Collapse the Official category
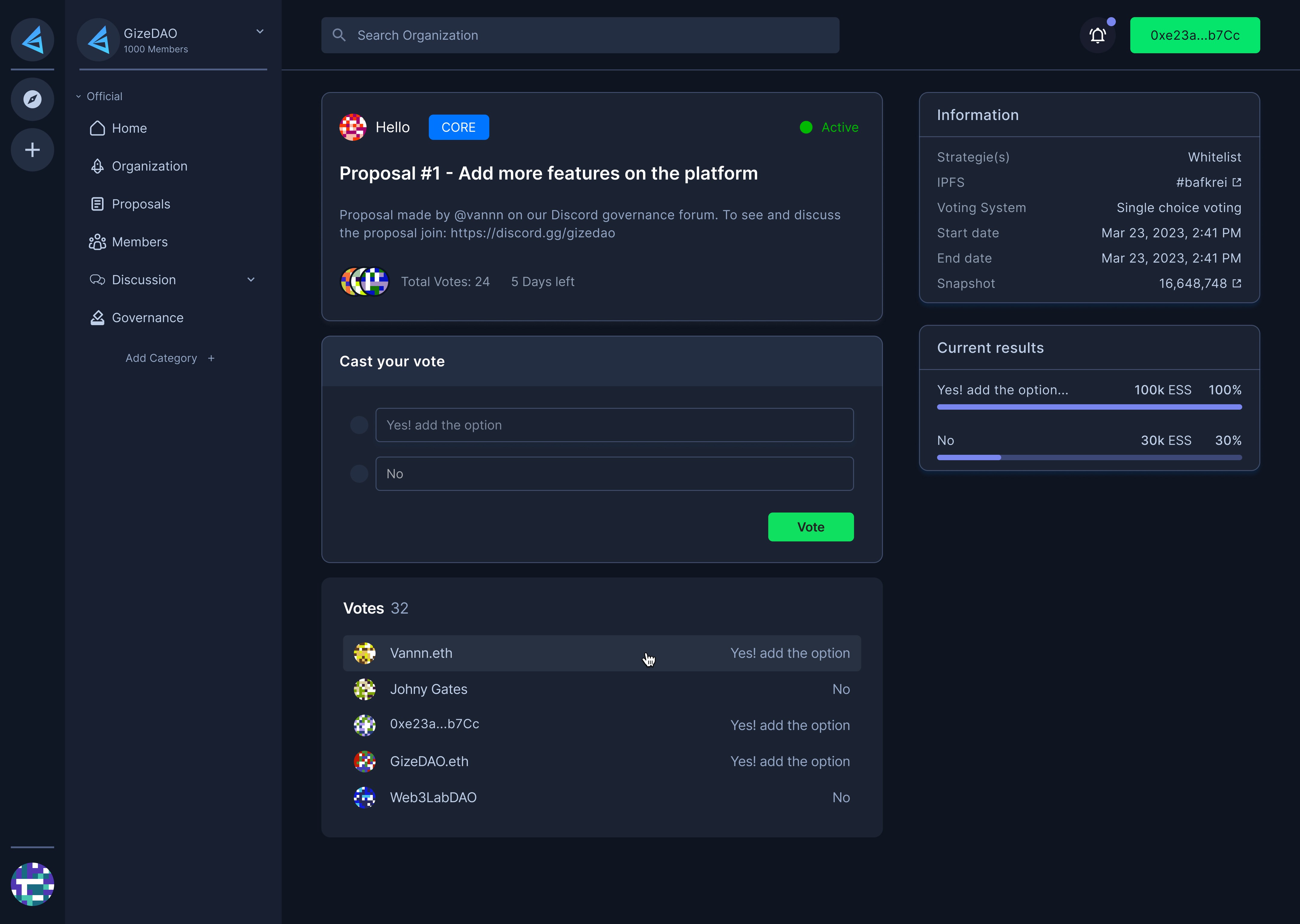The height and width of the screenshot is (924, 1300). (79, 97)
